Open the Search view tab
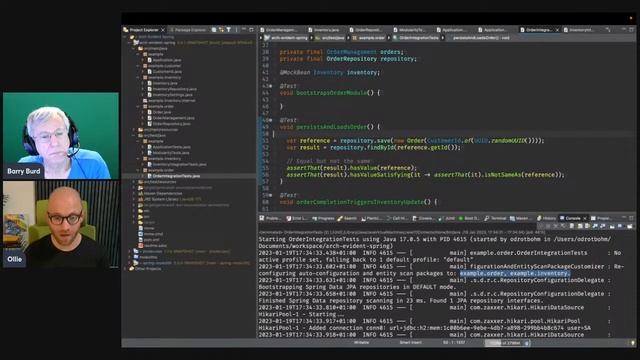 pyautogui.click(x=347, y=218)
